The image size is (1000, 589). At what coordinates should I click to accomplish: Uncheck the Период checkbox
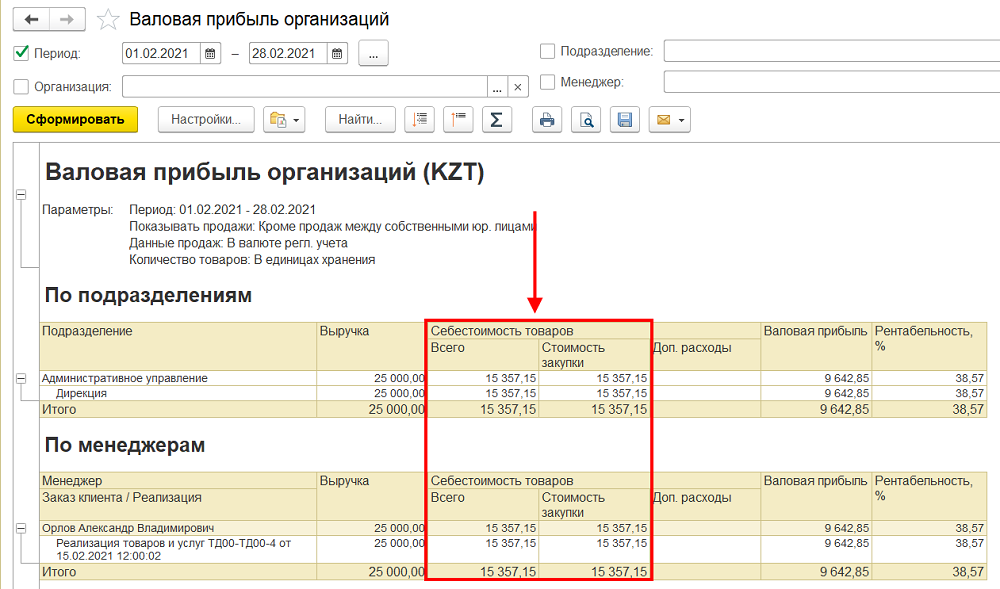tap(22, 53)
